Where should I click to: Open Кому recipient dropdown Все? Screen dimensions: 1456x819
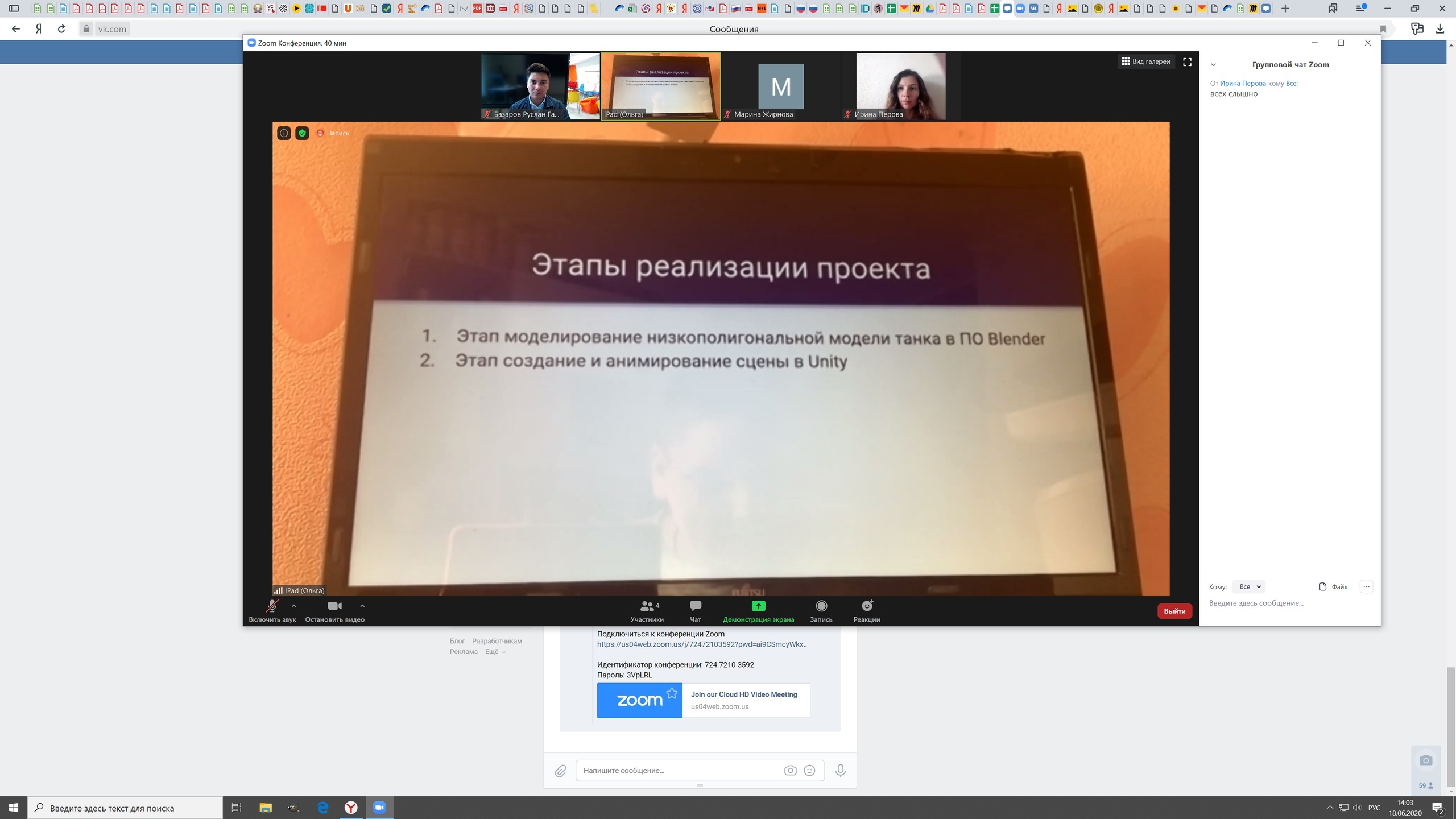tap(1249, 586)
